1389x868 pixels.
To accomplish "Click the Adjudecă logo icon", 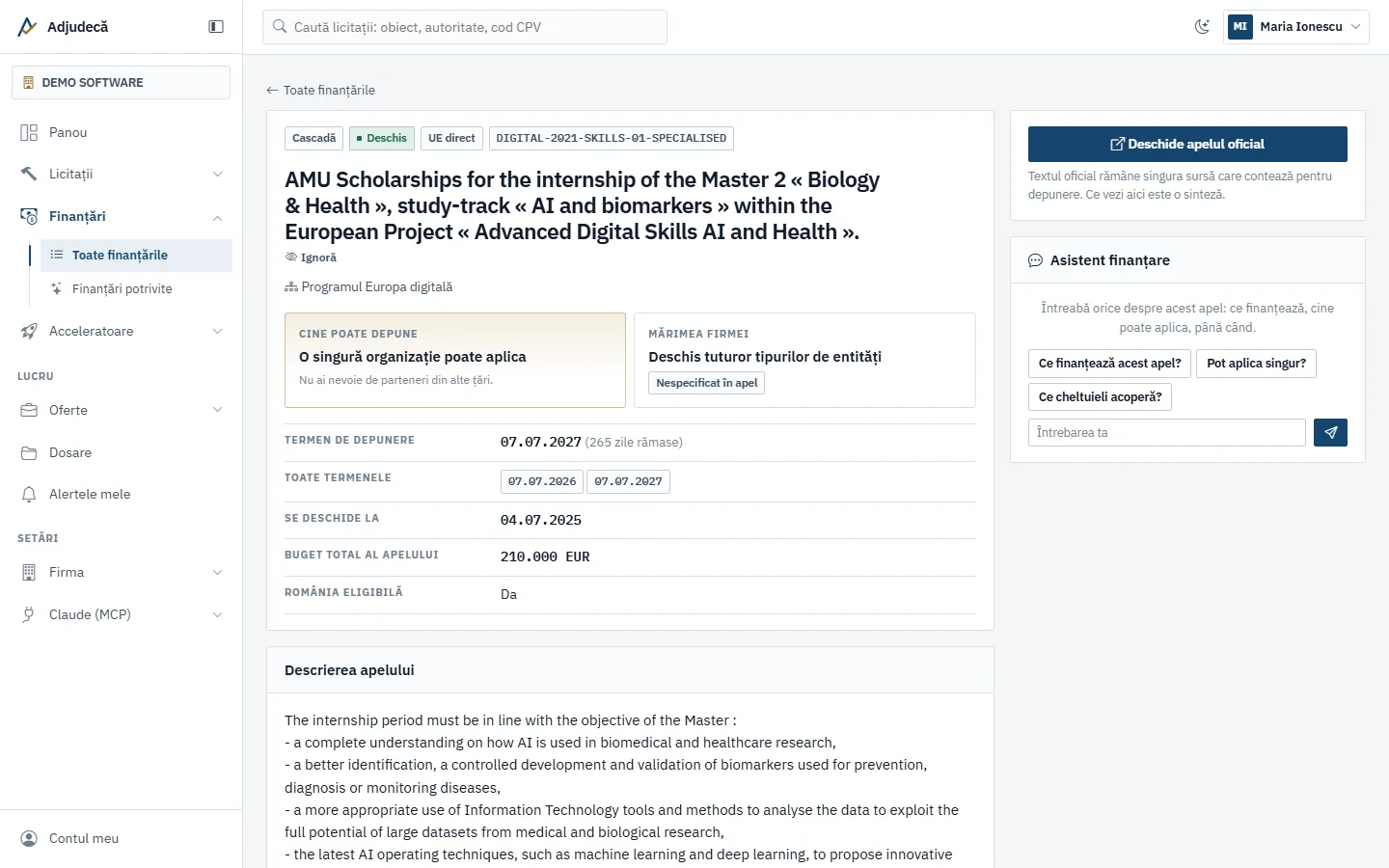I will pos(27,27).
